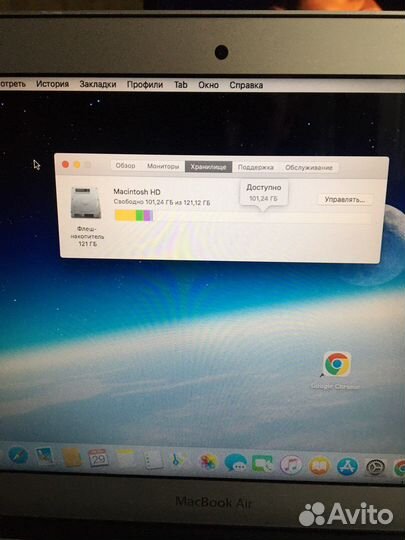Viewport: 405px width, 540px height.
Task: Click the Доступно tooltip
Action: pyautogui.click(x=264, y=193)
